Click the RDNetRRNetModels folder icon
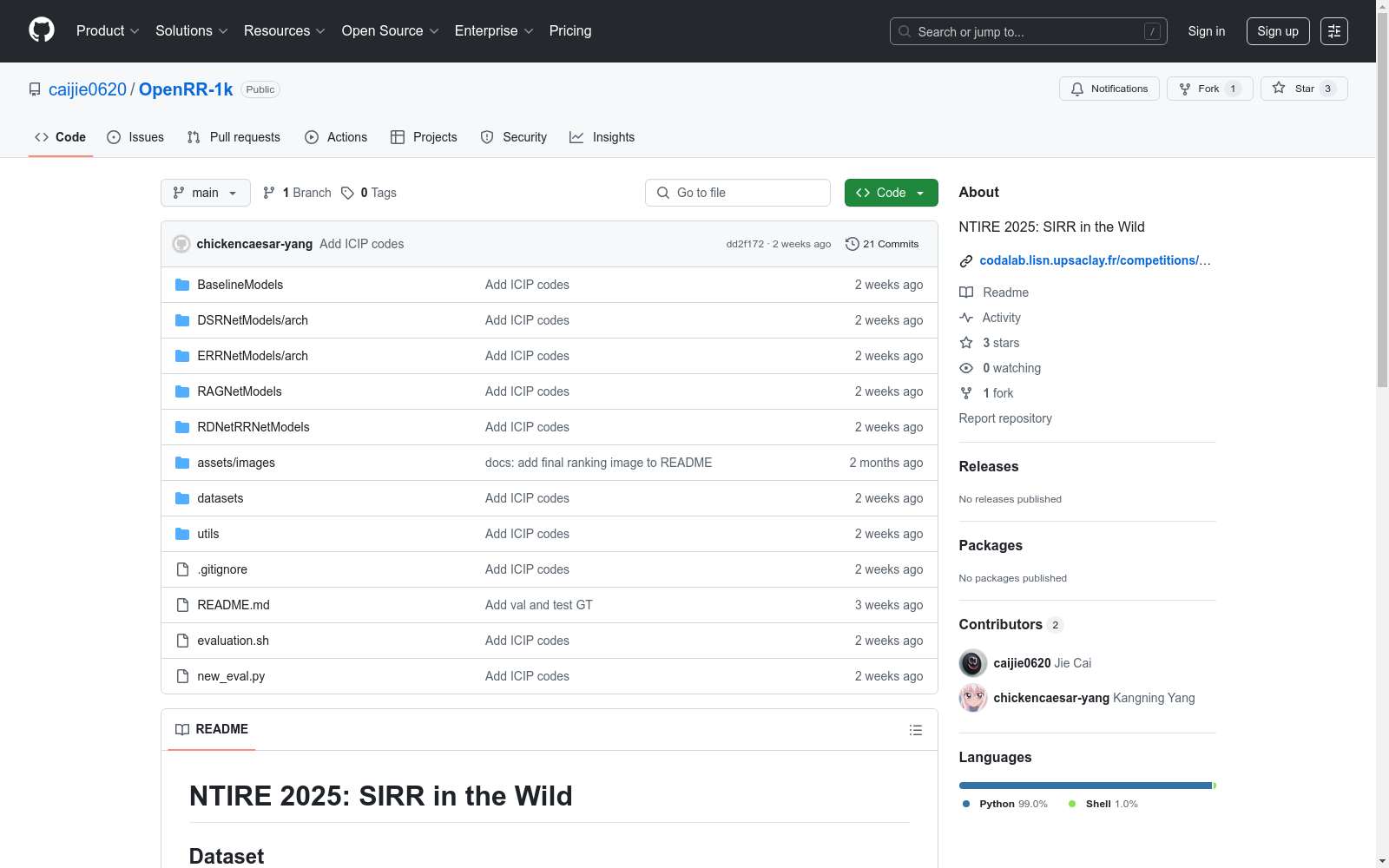1389x868 pixels. (x=182, y=427)
